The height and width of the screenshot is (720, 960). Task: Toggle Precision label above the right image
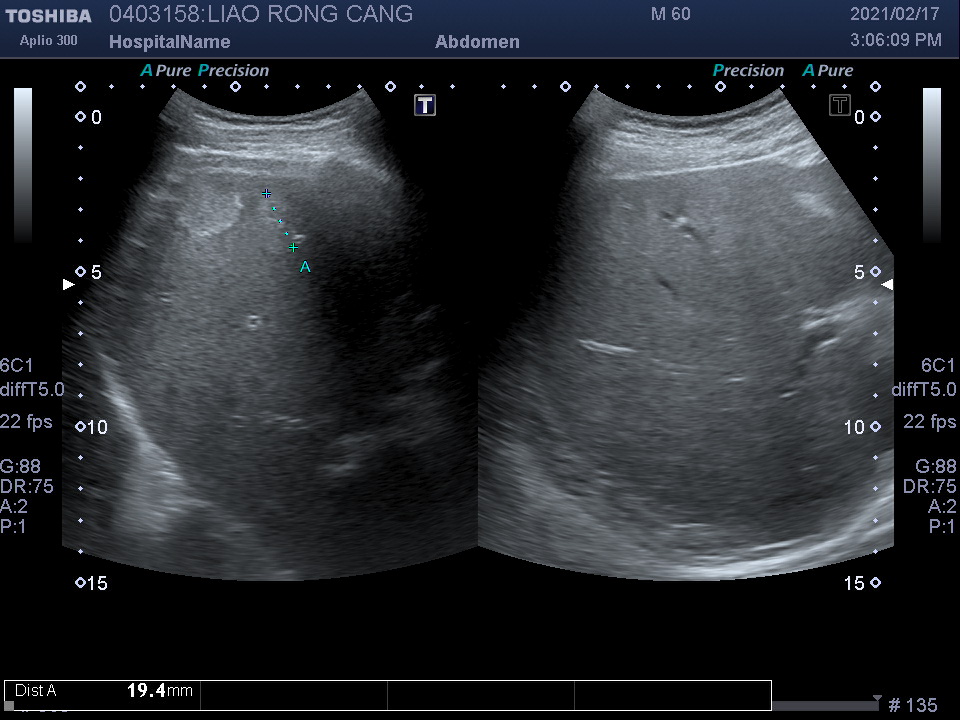748,71
